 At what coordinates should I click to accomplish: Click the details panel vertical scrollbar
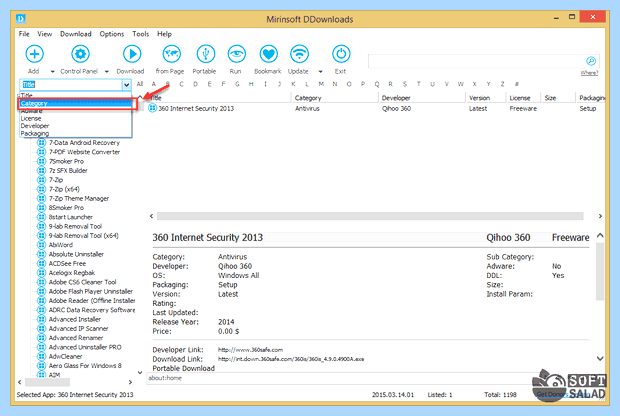[x=600, y=272]
